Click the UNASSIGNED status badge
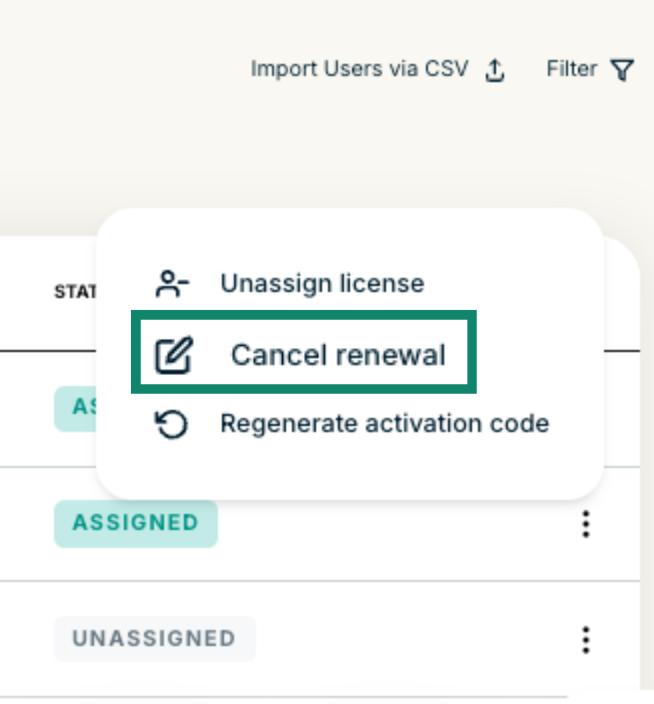The image size is (654, 704). 154,639
